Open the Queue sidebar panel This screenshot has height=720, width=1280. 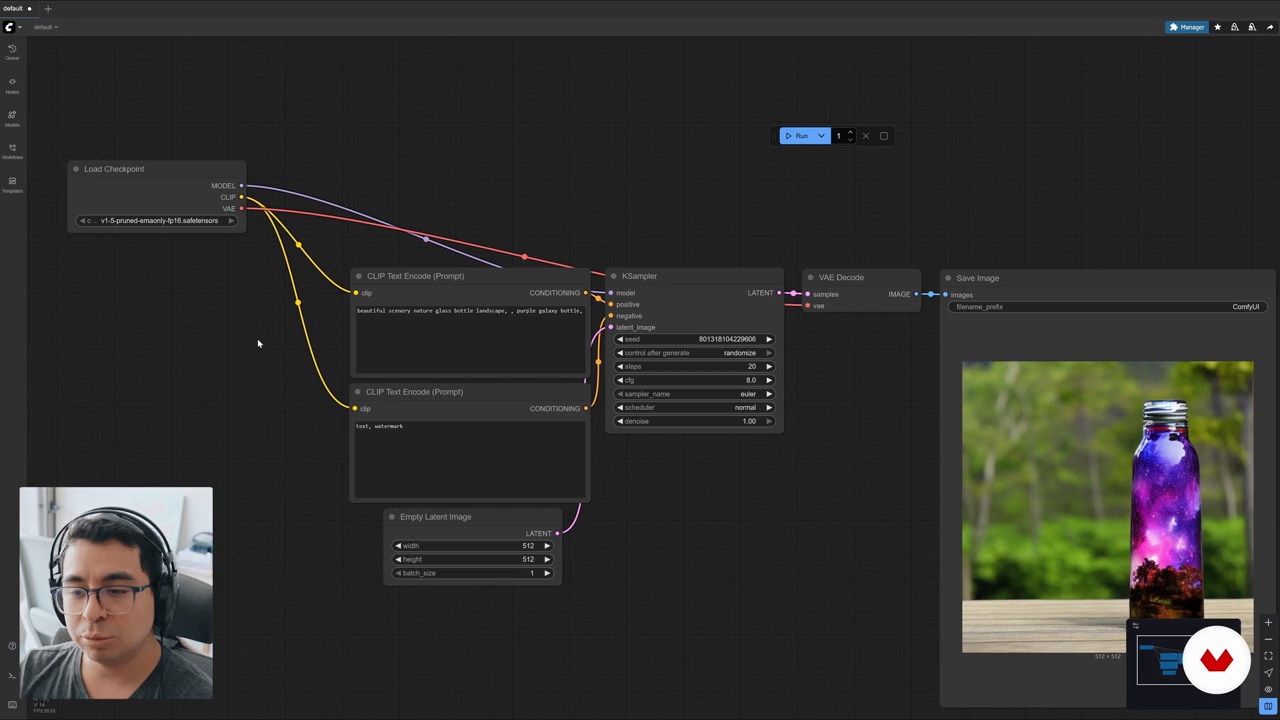(12, 51)
